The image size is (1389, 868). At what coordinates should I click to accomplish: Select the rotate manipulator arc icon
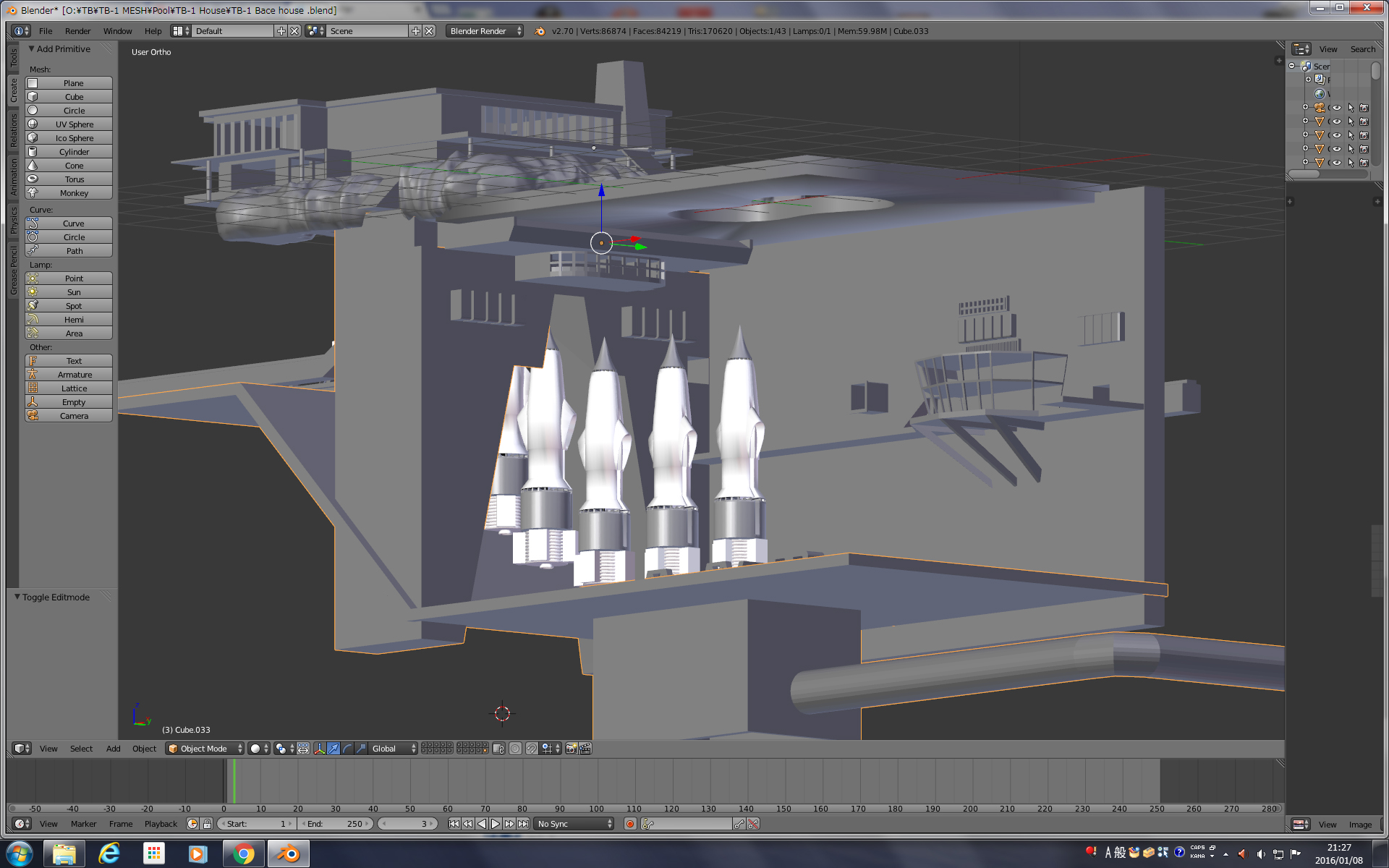tap(347, 749)
